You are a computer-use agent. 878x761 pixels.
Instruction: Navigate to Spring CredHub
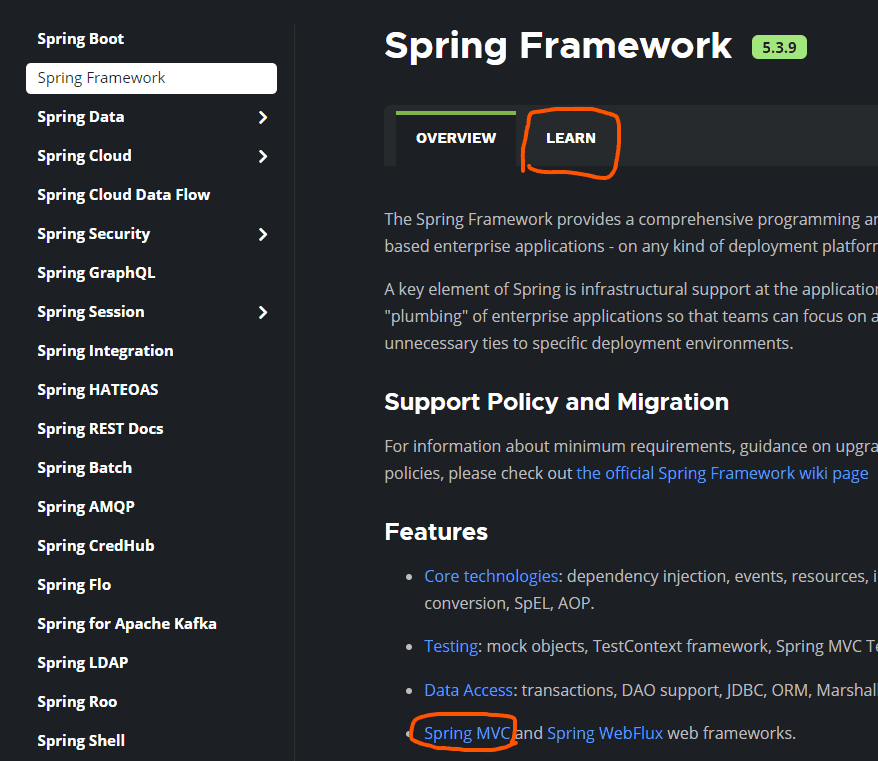(x=96, y=546)
